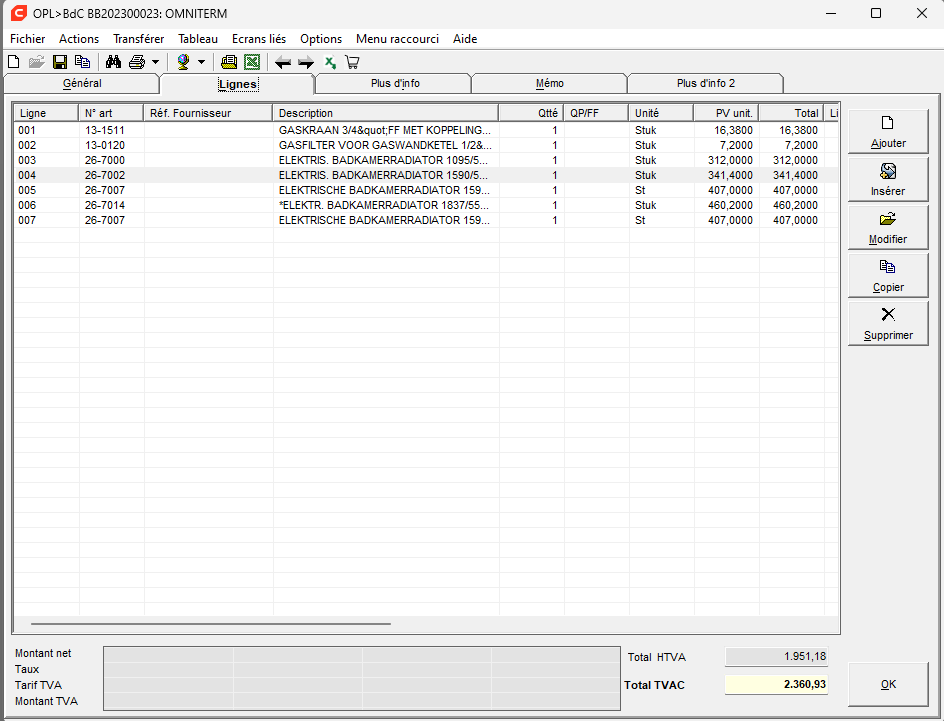The height and width of the screenshot is (721, 944).
Task: Click the copy documents toolbar icon
Action: pos(82,62)
